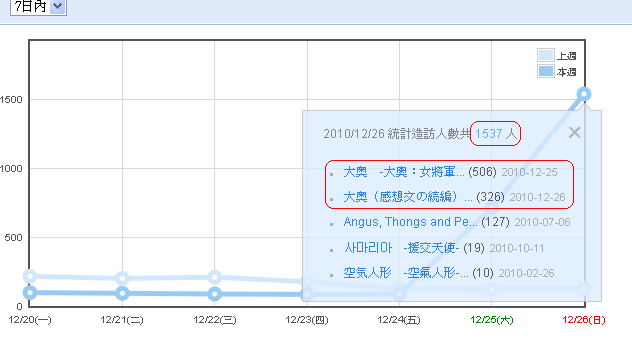Viewport: 632px width, 362px height.
Task: Open the Angus, Thongs and Pe... article link
Action: point(410,222)
